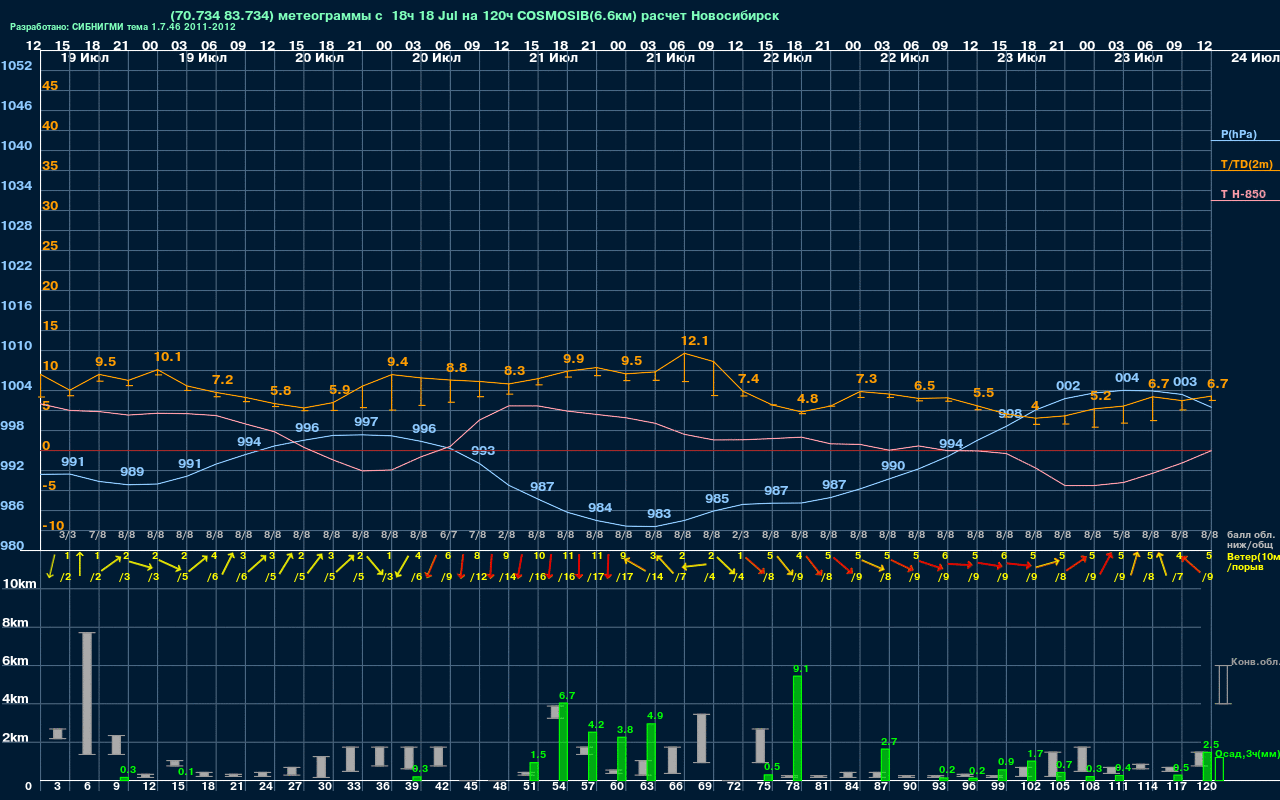Click the orange -10 temperature axis label
This screenshot has height=800, width=1280.
coord(53,526)
